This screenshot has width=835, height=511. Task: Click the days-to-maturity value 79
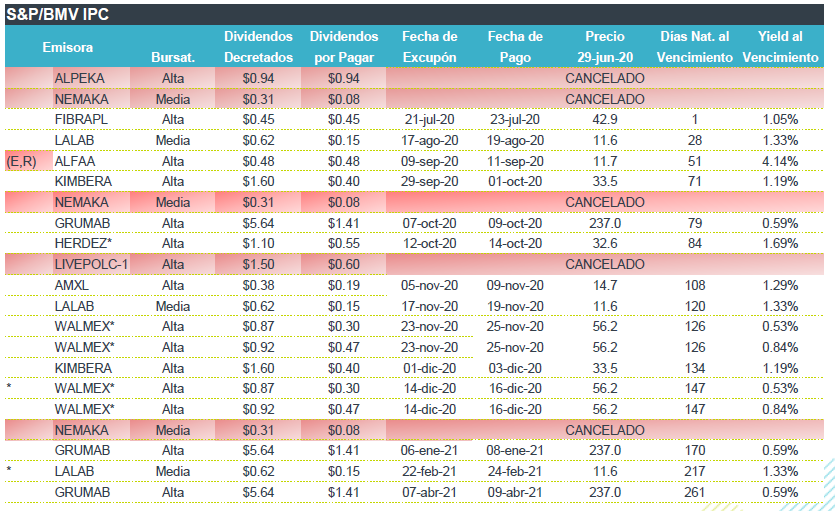694,223
